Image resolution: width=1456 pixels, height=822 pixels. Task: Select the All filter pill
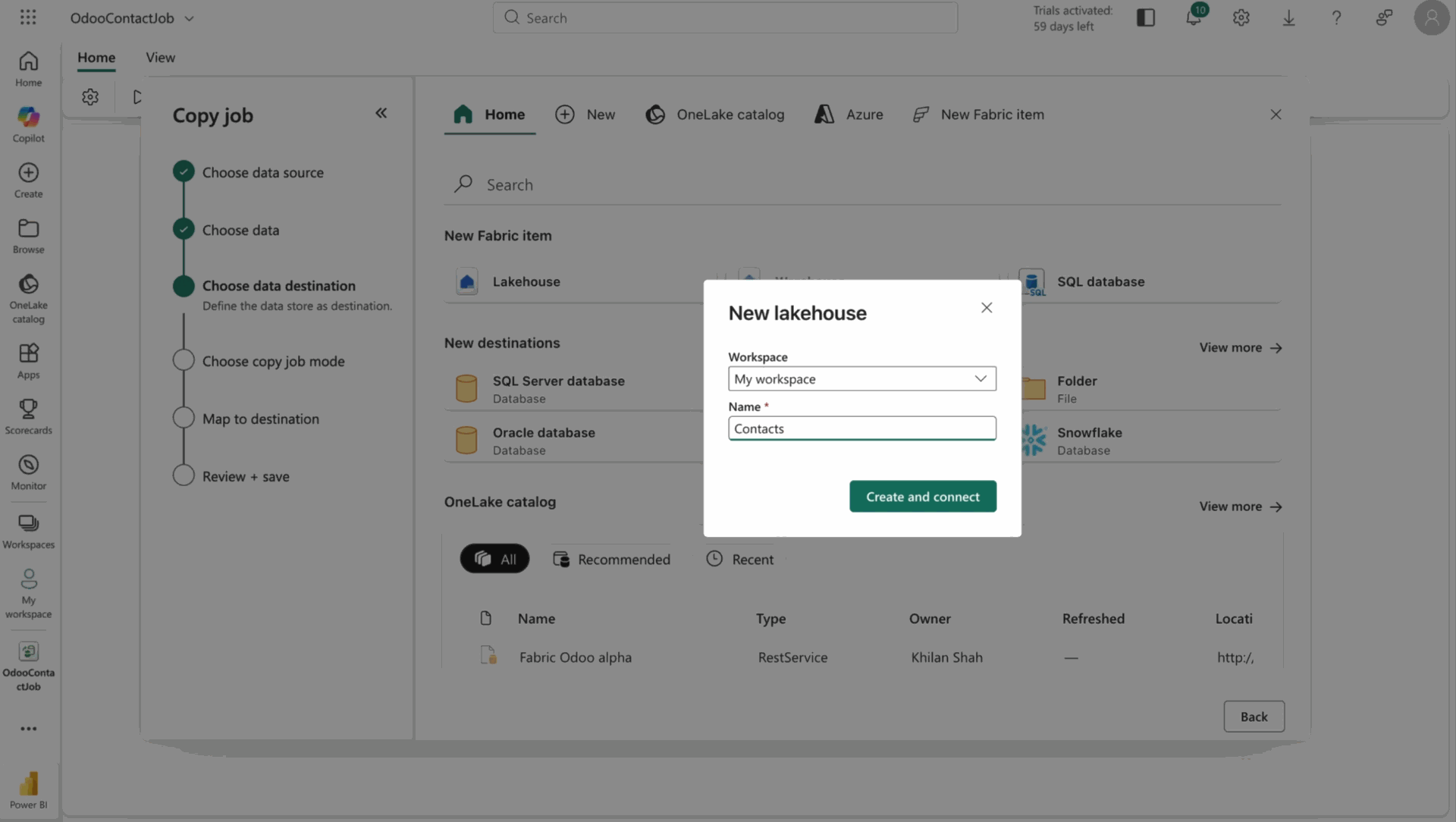tap(494, 559)
